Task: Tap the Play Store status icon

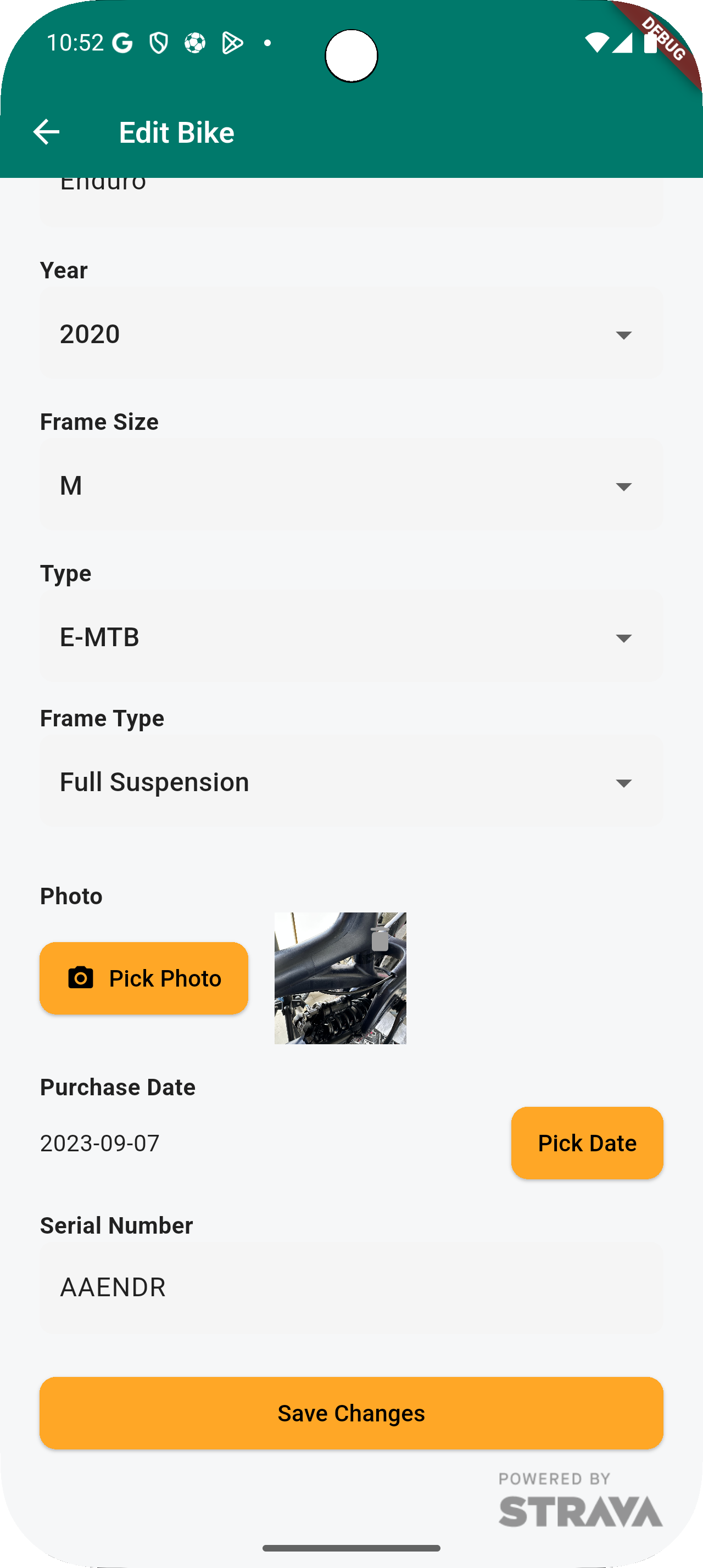Action: pyautogui.click(x=232, y=43)
